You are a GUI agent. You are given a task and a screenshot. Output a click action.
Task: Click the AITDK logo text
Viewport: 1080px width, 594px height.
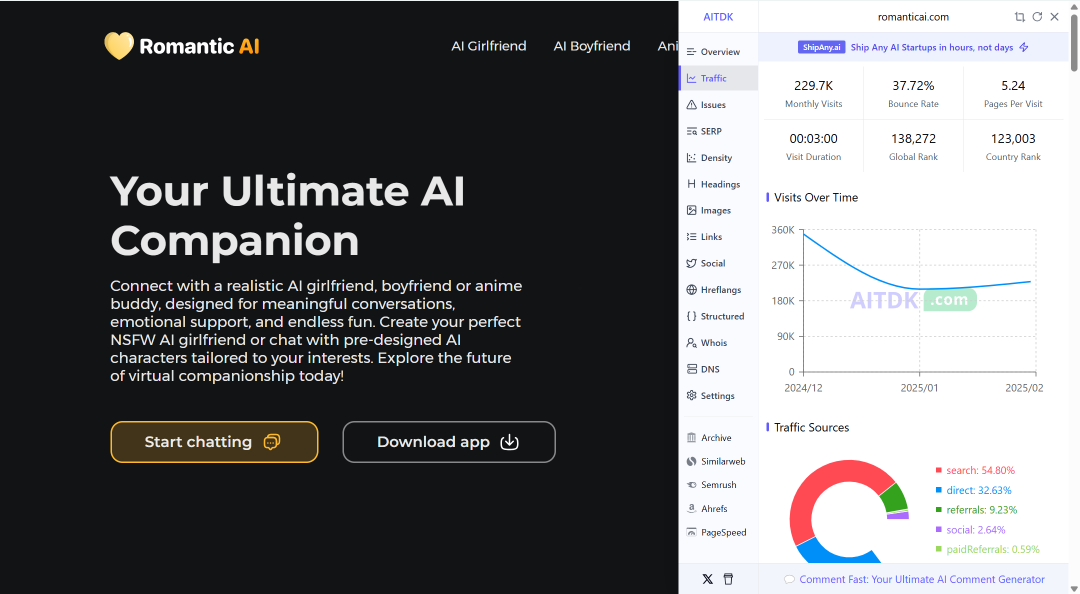click(x=718, y=17)
